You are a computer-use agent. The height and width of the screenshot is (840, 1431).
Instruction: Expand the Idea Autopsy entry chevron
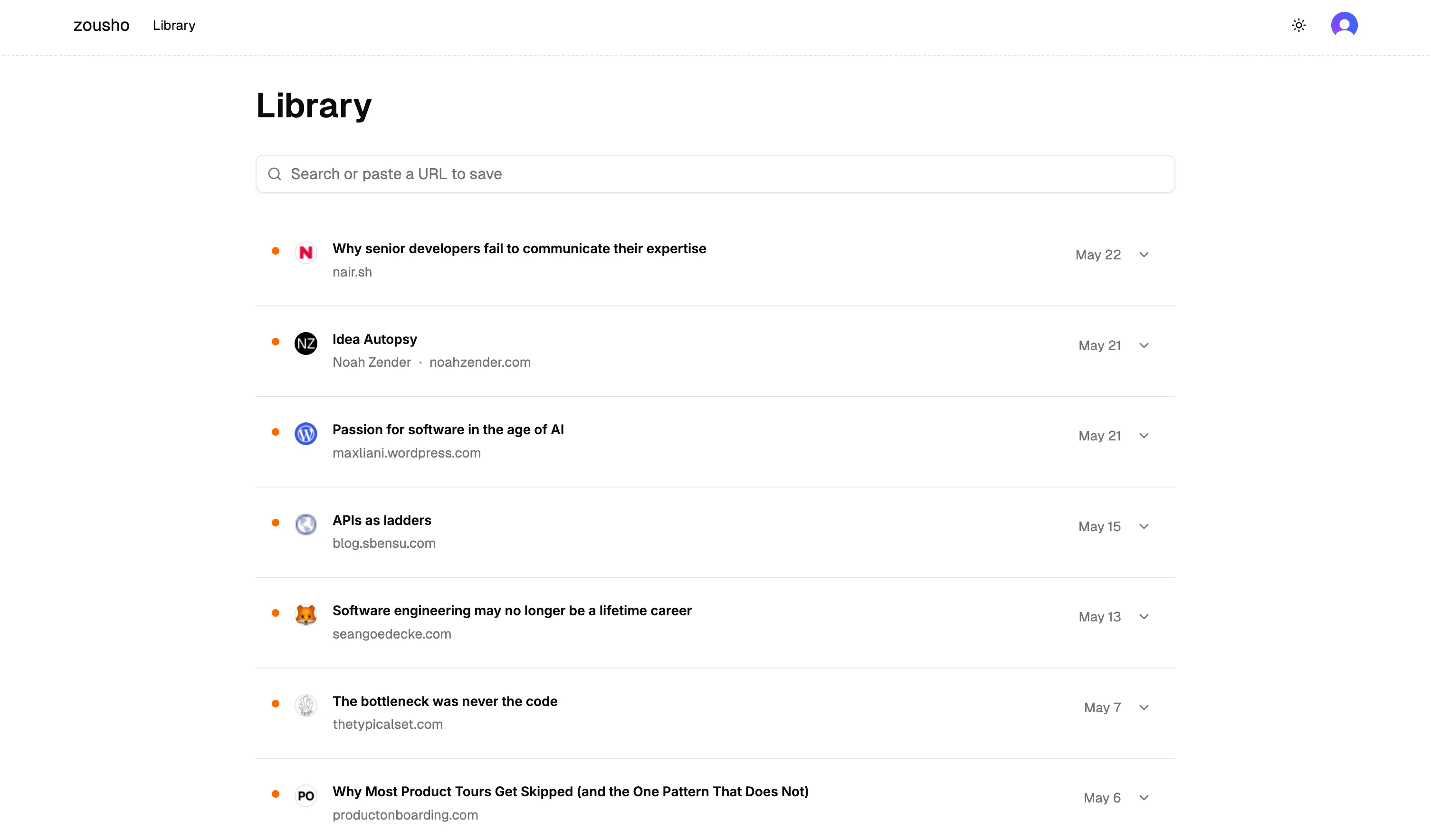click(1144, 345)
